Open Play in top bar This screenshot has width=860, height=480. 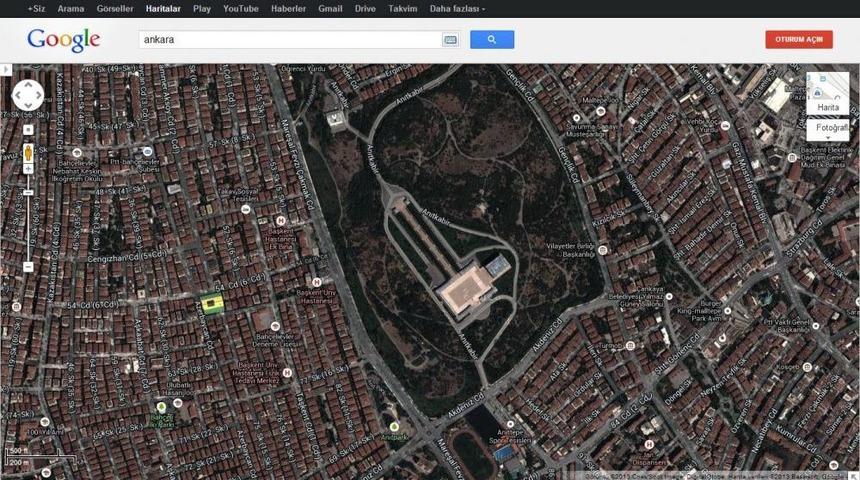(202, 9)
